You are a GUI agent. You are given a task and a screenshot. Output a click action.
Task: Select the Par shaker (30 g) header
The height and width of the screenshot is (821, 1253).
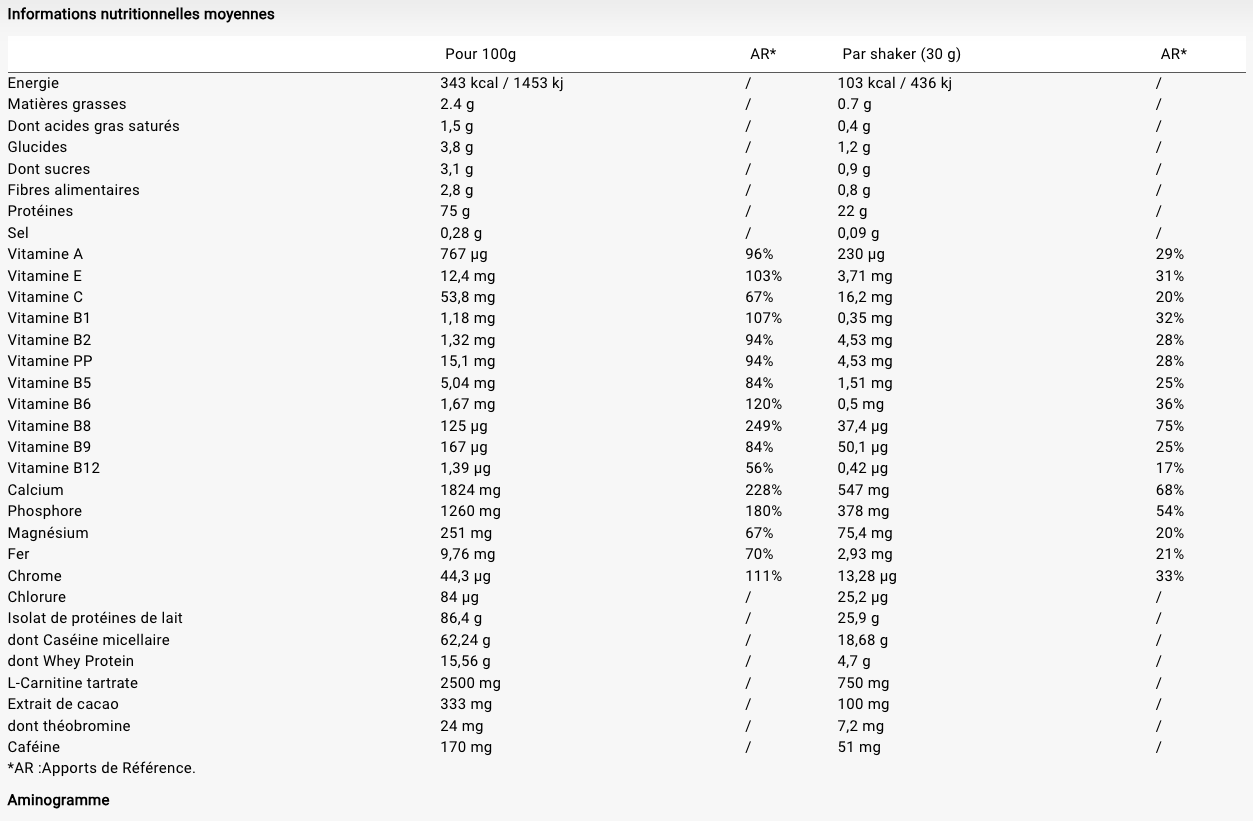[901, 54]
